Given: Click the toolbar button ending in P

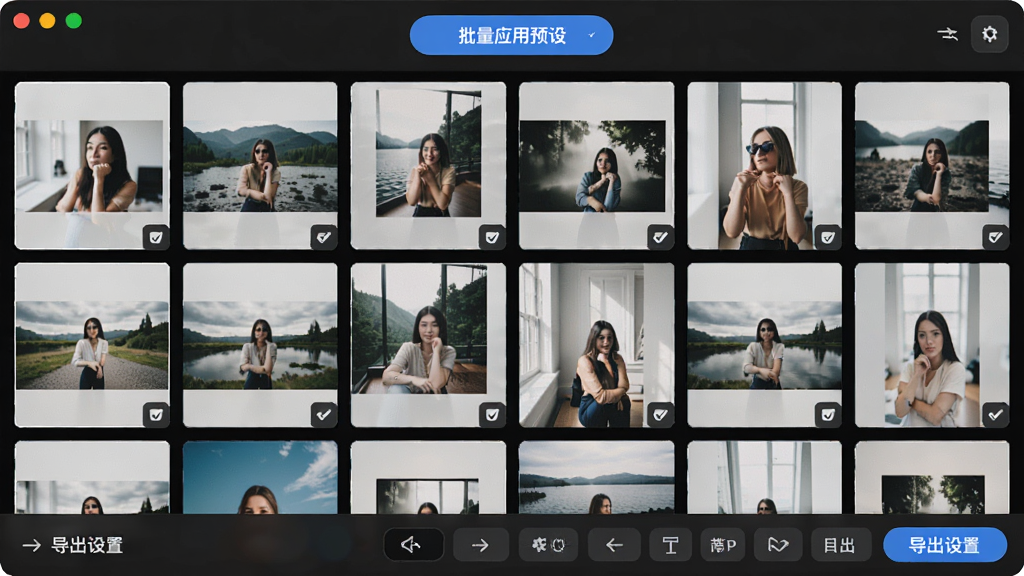Looking at the screenshot, I should pyautogui.click(x=723, y=545).
